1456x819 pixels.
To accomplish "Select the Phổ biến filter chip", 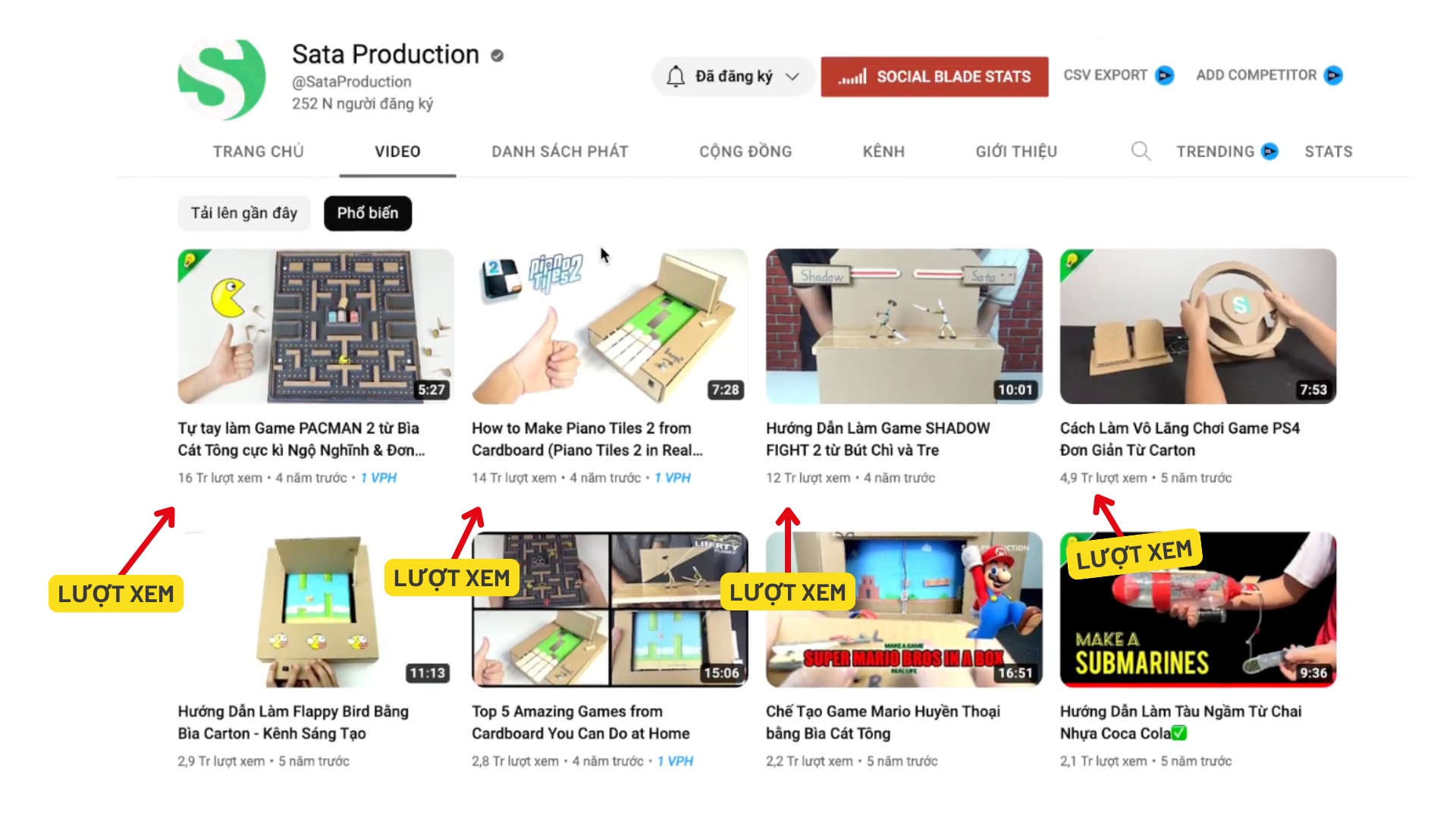I will (x=368, y=213).
